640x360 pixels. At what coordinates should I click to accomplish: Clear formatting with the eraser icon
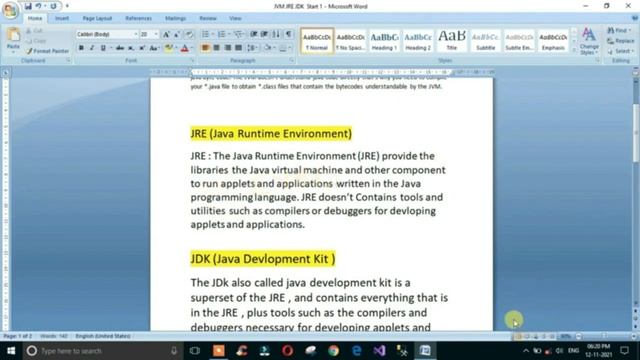point(189,35)
